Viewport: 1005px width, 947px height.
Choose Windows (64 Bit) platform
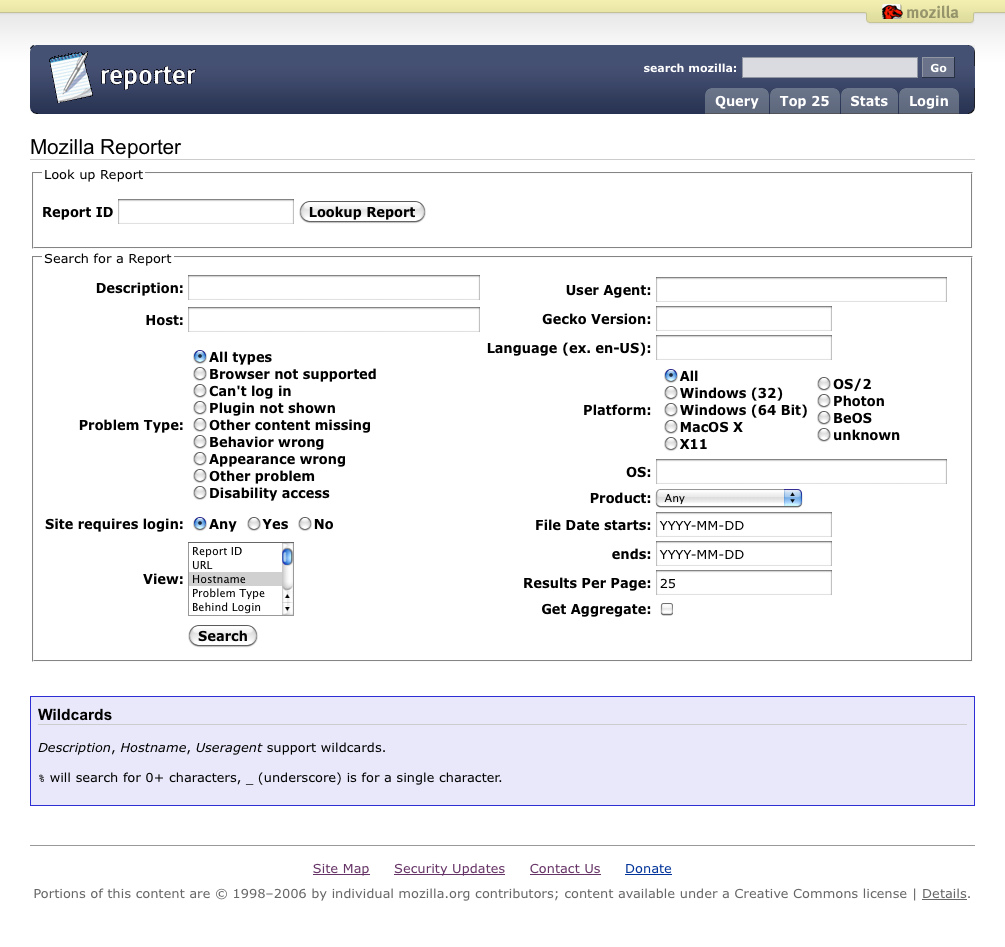click(x=671, y=409)
